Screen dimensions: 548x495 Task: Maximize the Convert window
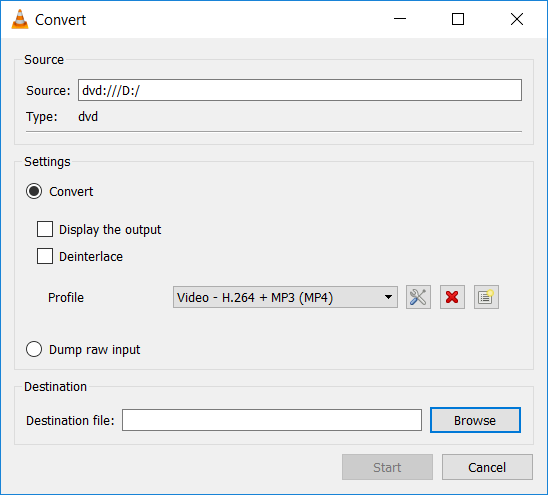coord(458,19)
